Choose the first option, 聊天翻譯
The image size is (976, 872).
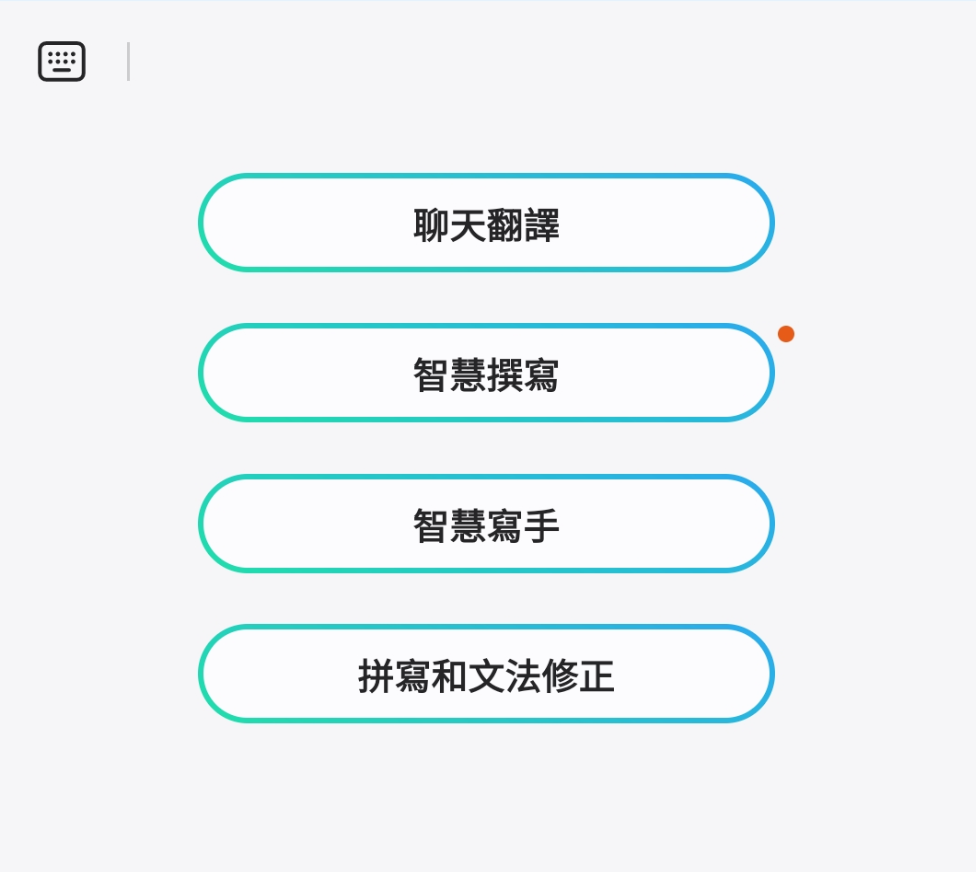pos(486,223)
